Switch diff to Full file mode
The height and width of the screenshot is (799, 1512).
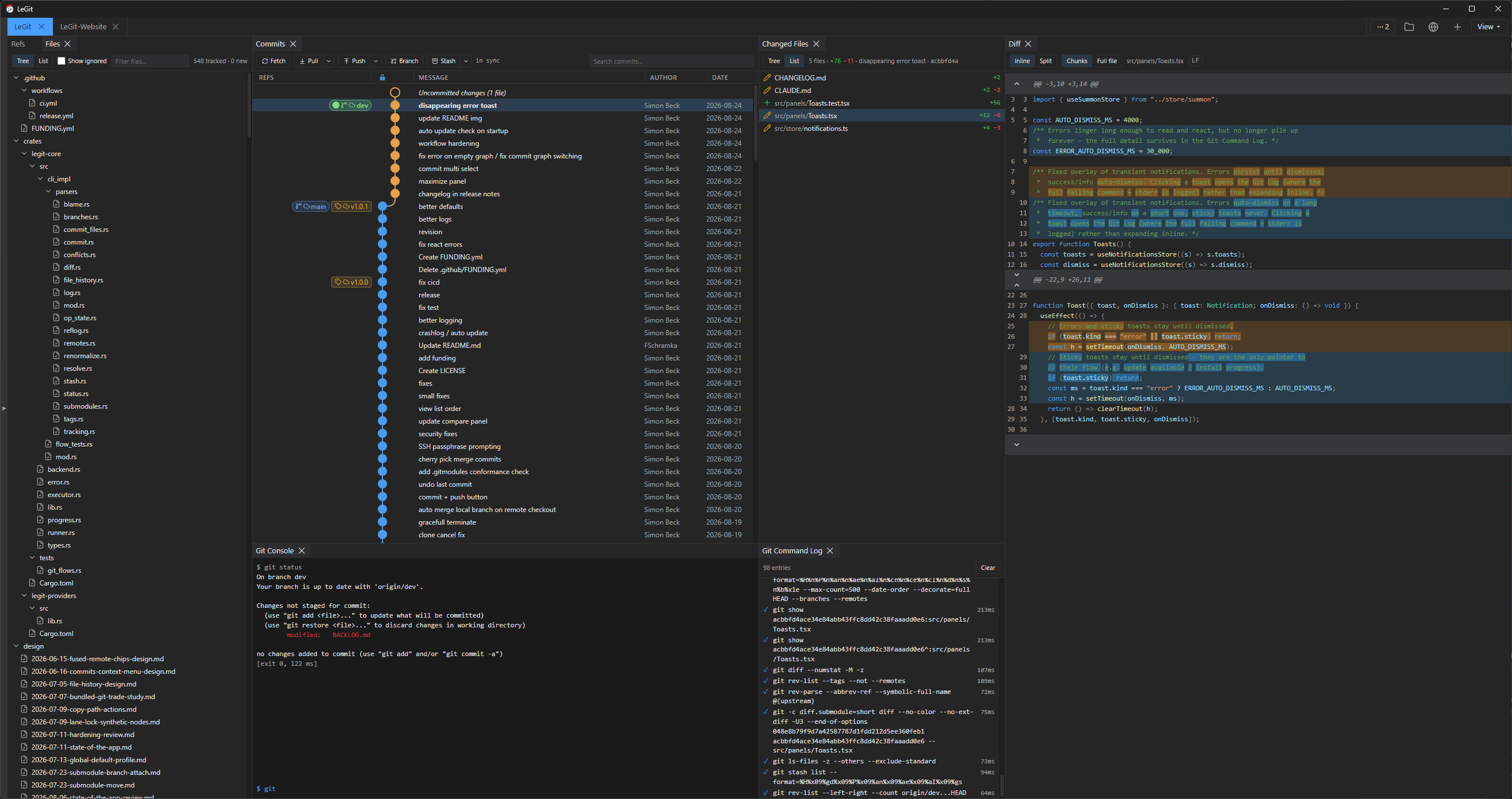coord(1107,61)
